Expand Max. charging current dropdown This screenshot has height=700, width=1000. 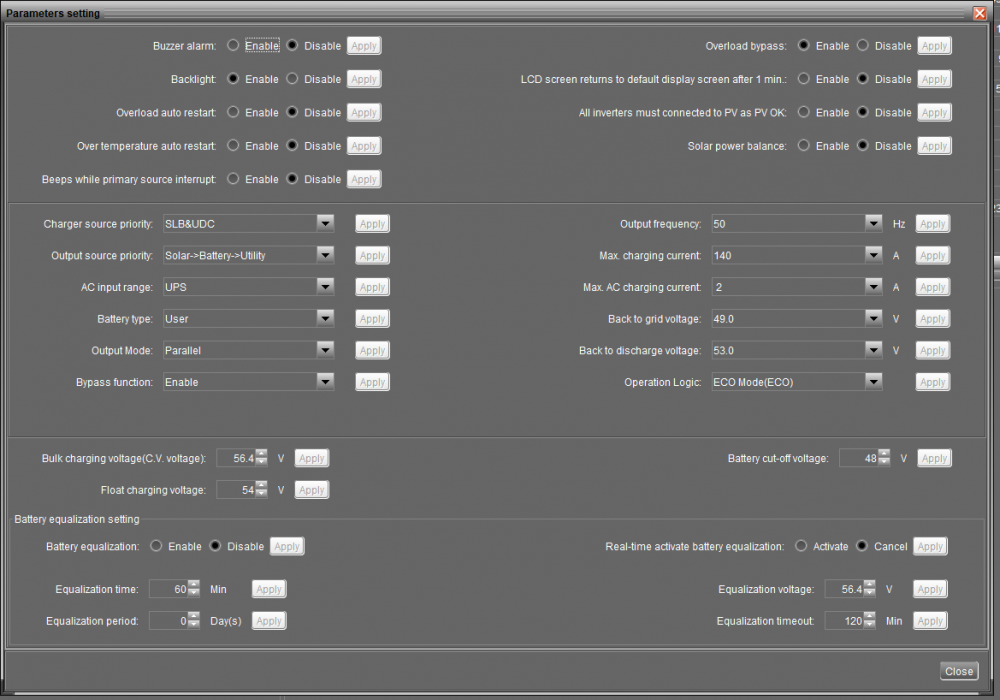click(x=874, y=255)
